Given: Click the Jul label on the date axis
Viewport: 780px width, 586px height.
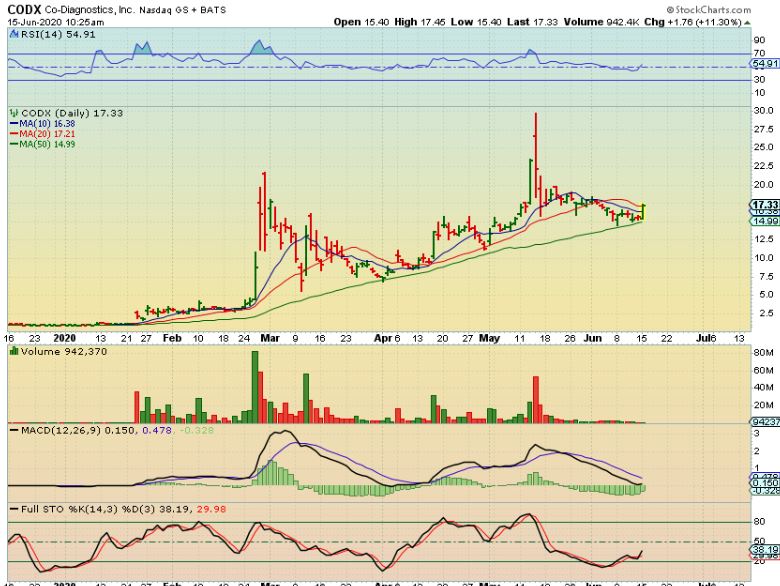Looking at the screenshot, I should [x=703, y=338].
